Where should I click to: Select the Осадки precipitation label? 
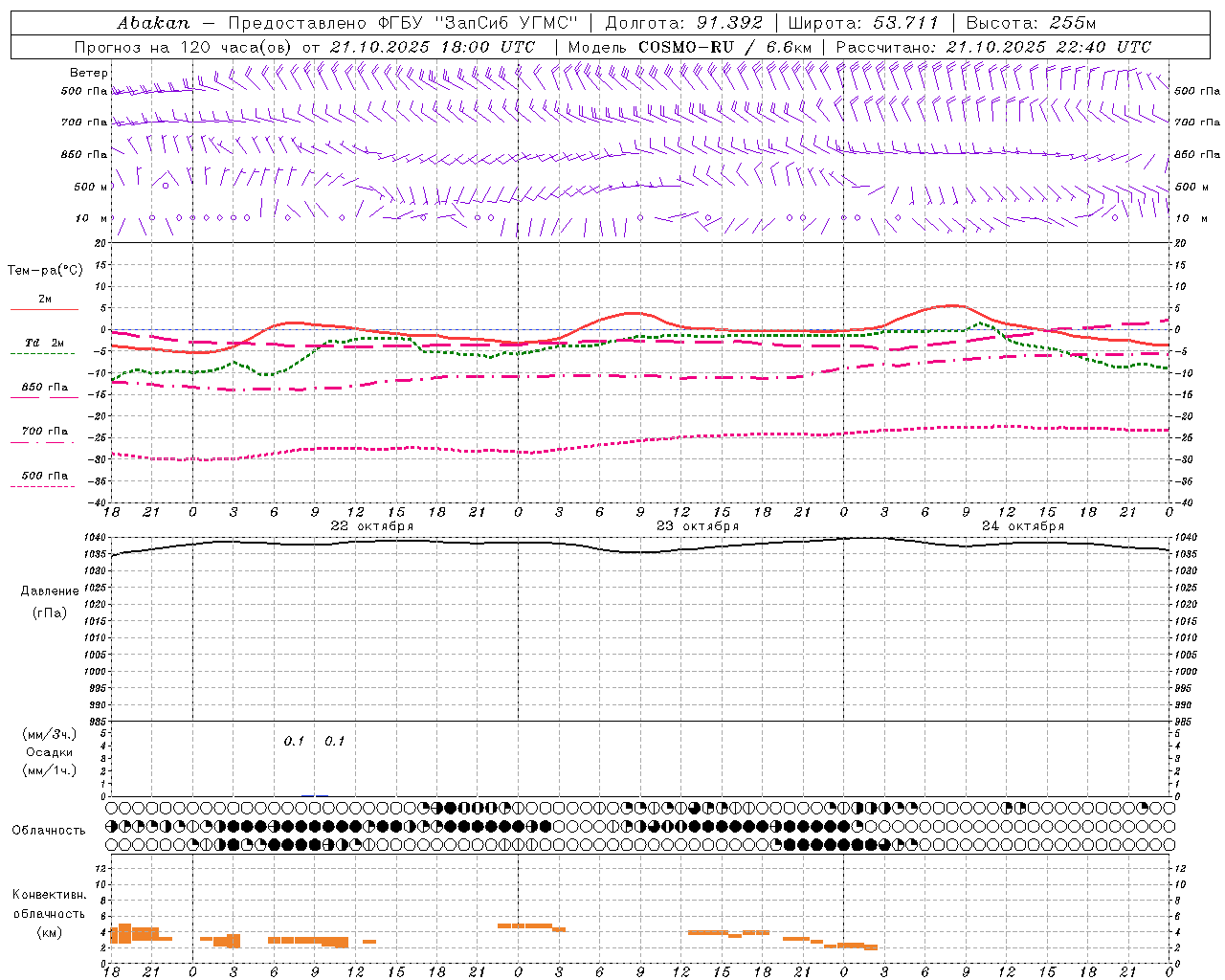(50, 752)
